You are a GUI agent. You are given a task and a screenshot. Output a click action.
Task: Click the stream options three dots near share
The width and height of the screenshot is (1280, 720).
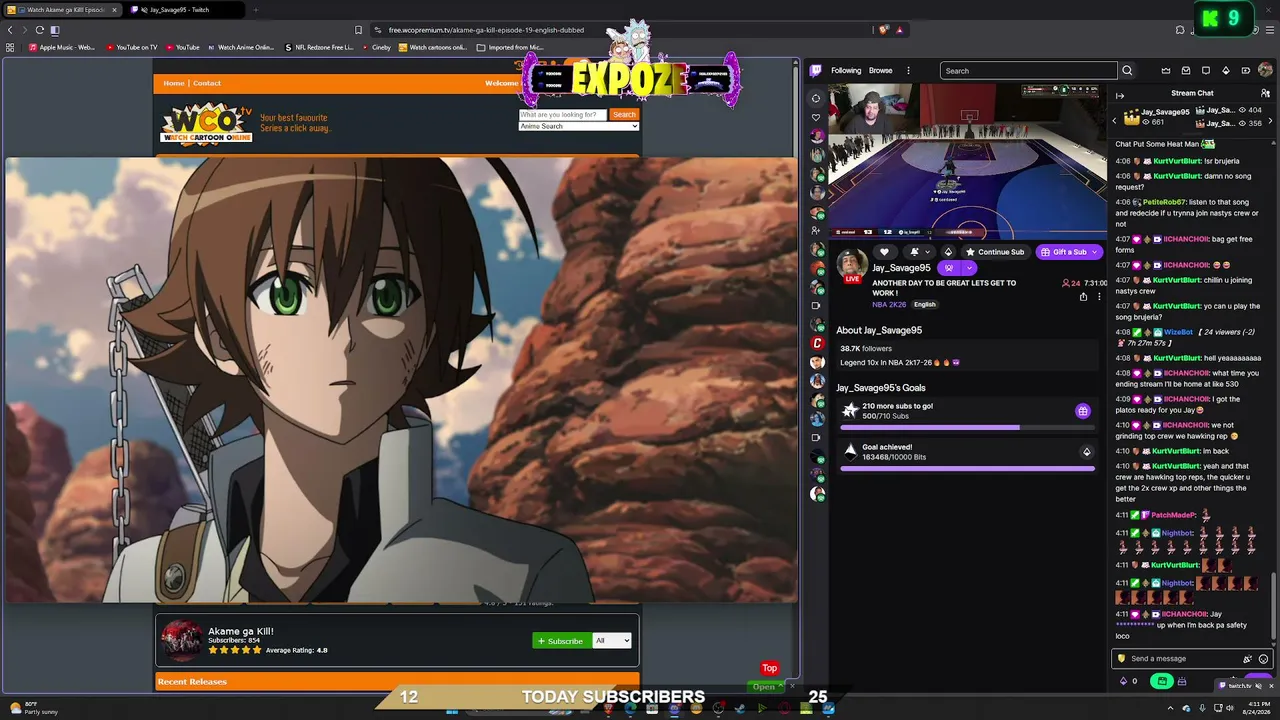click(x=1099, y=297)
